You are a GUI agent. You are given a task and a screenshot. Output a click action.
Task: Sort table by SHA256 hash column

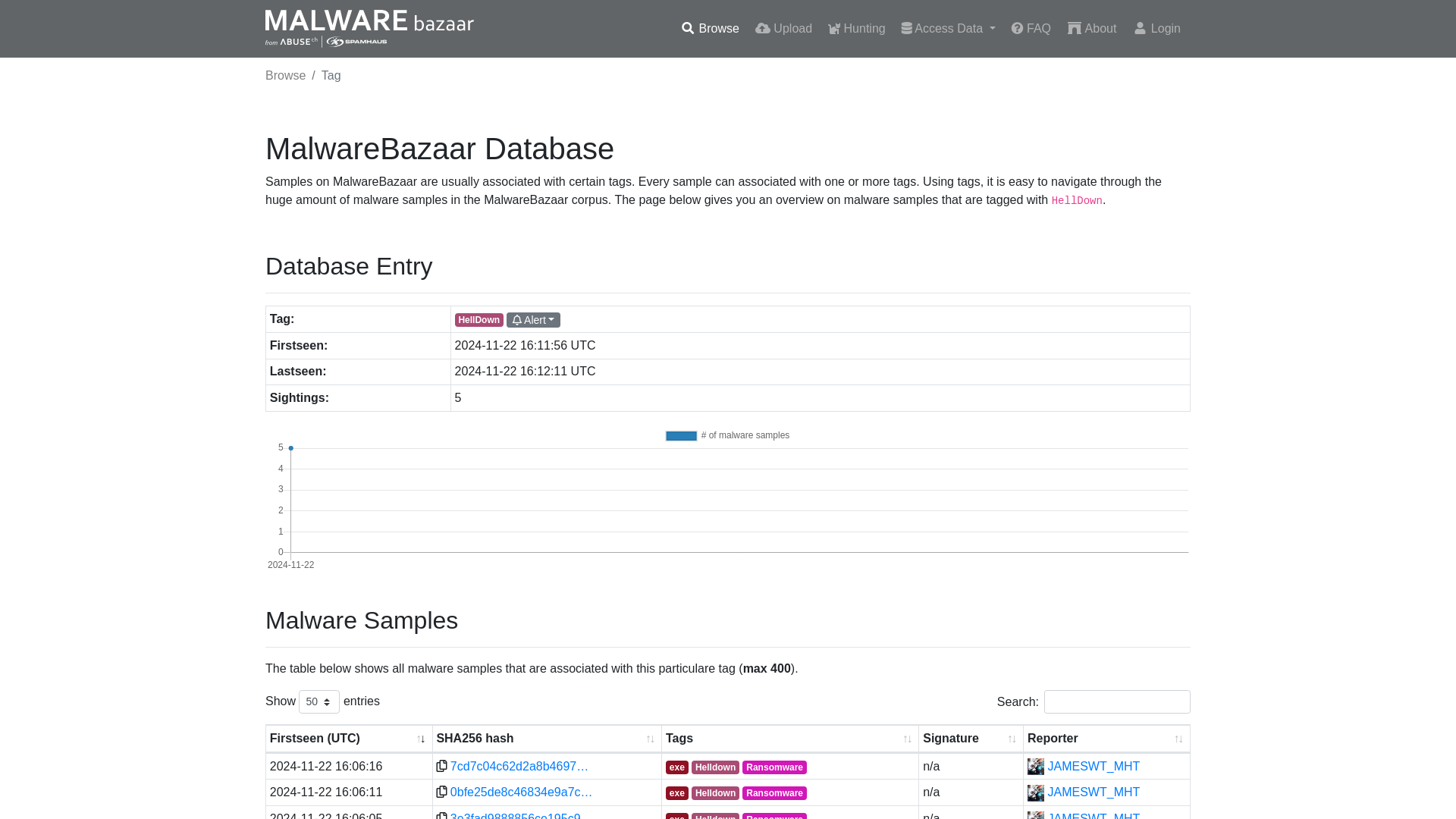(x=547, y=739)
